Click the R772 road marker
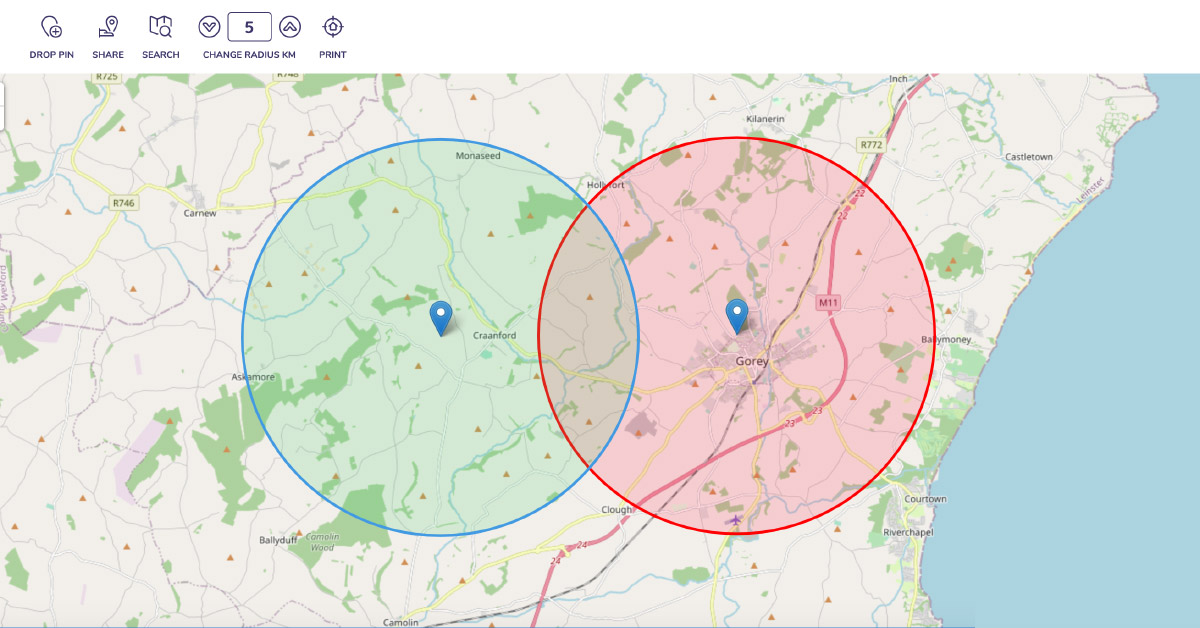 871,145
